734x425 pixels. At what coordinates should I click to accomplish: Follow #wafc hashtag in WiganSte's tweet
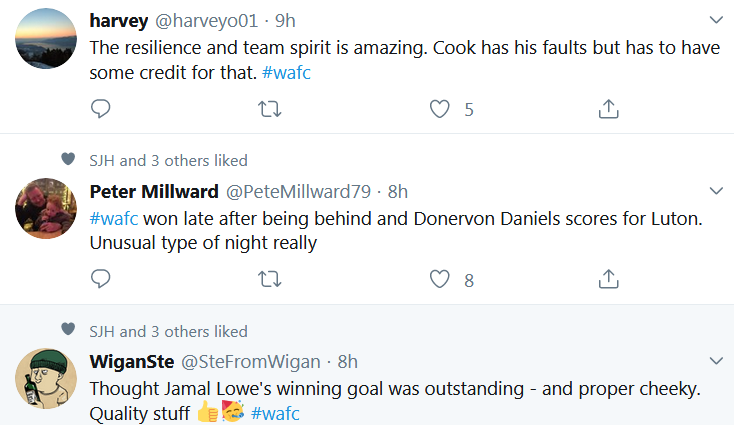point(275,413)
